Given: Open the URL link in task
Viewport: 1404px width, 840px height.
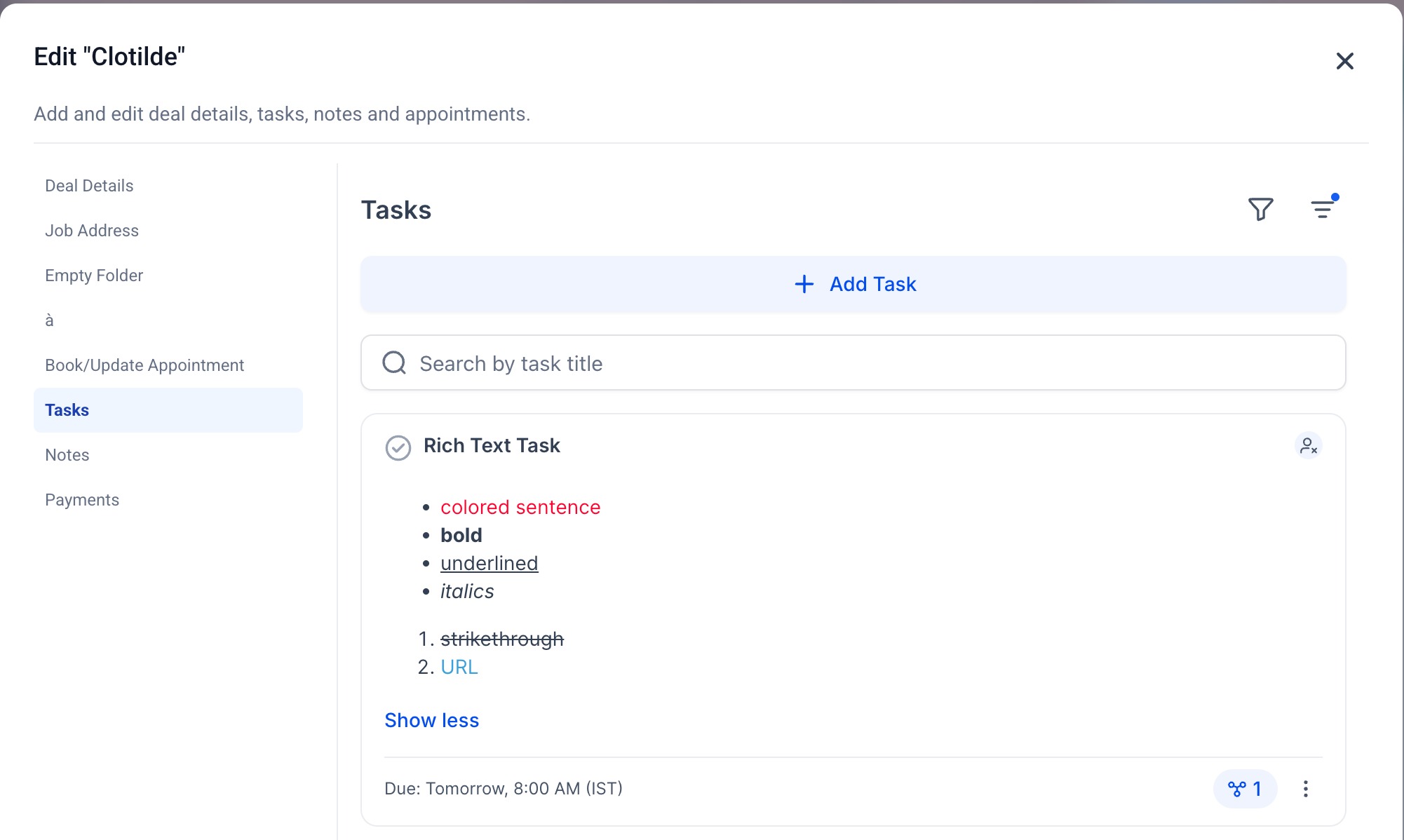Looking at the screenshot, I should tap(459, 667).
